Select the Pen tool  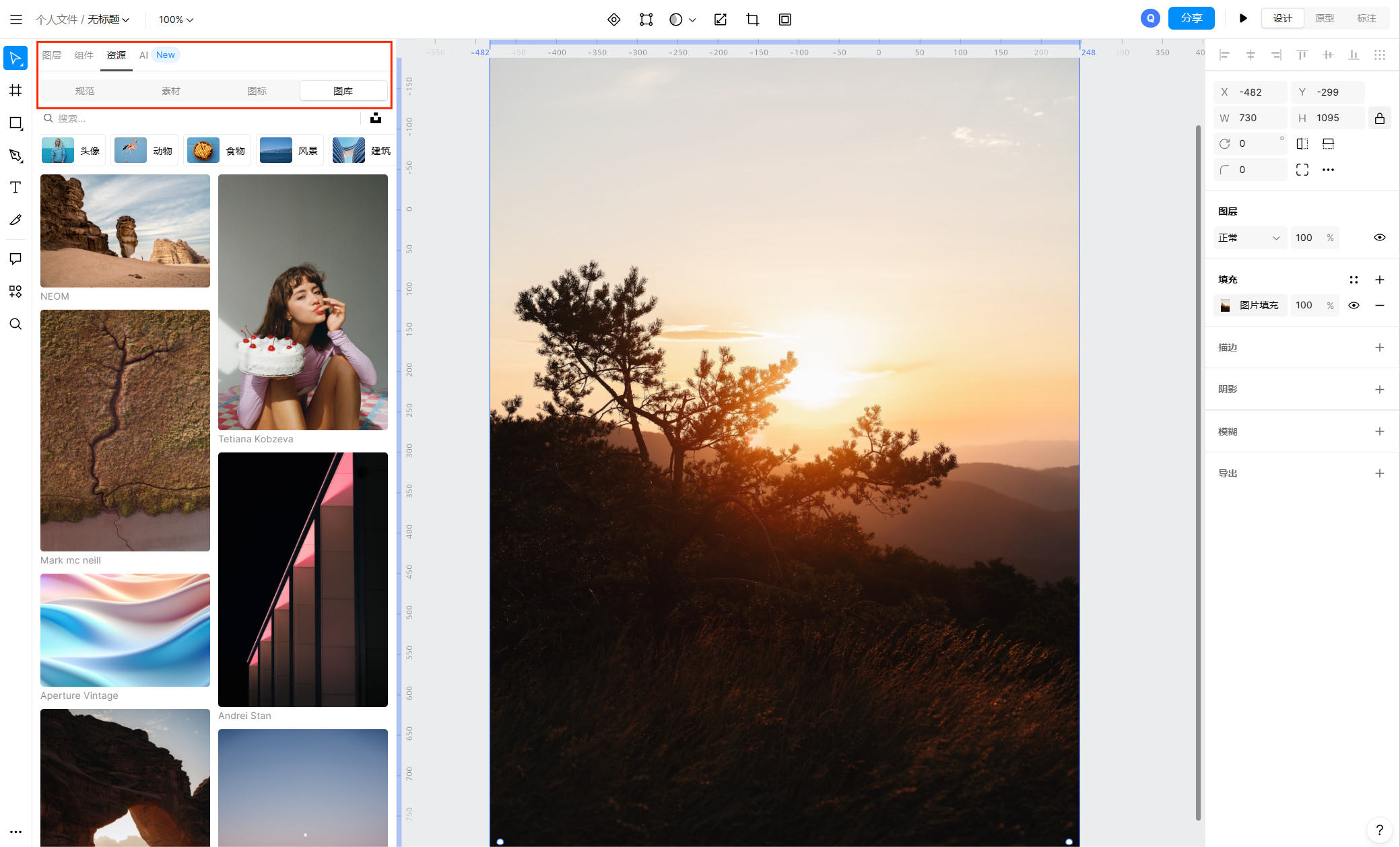(15, 156)
